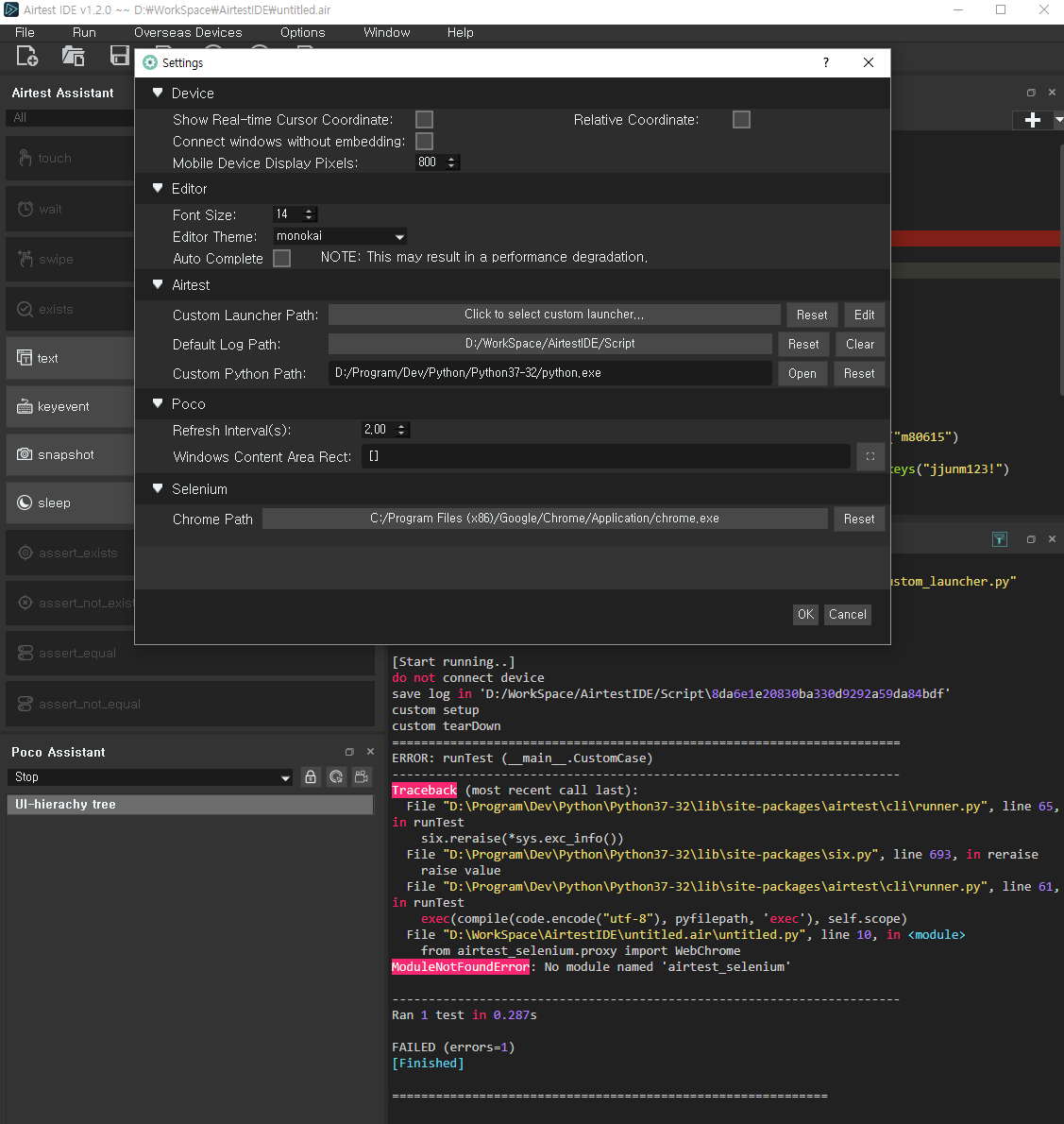Open the dropdown arrow beside the plus icon

tap(1058, 121)
